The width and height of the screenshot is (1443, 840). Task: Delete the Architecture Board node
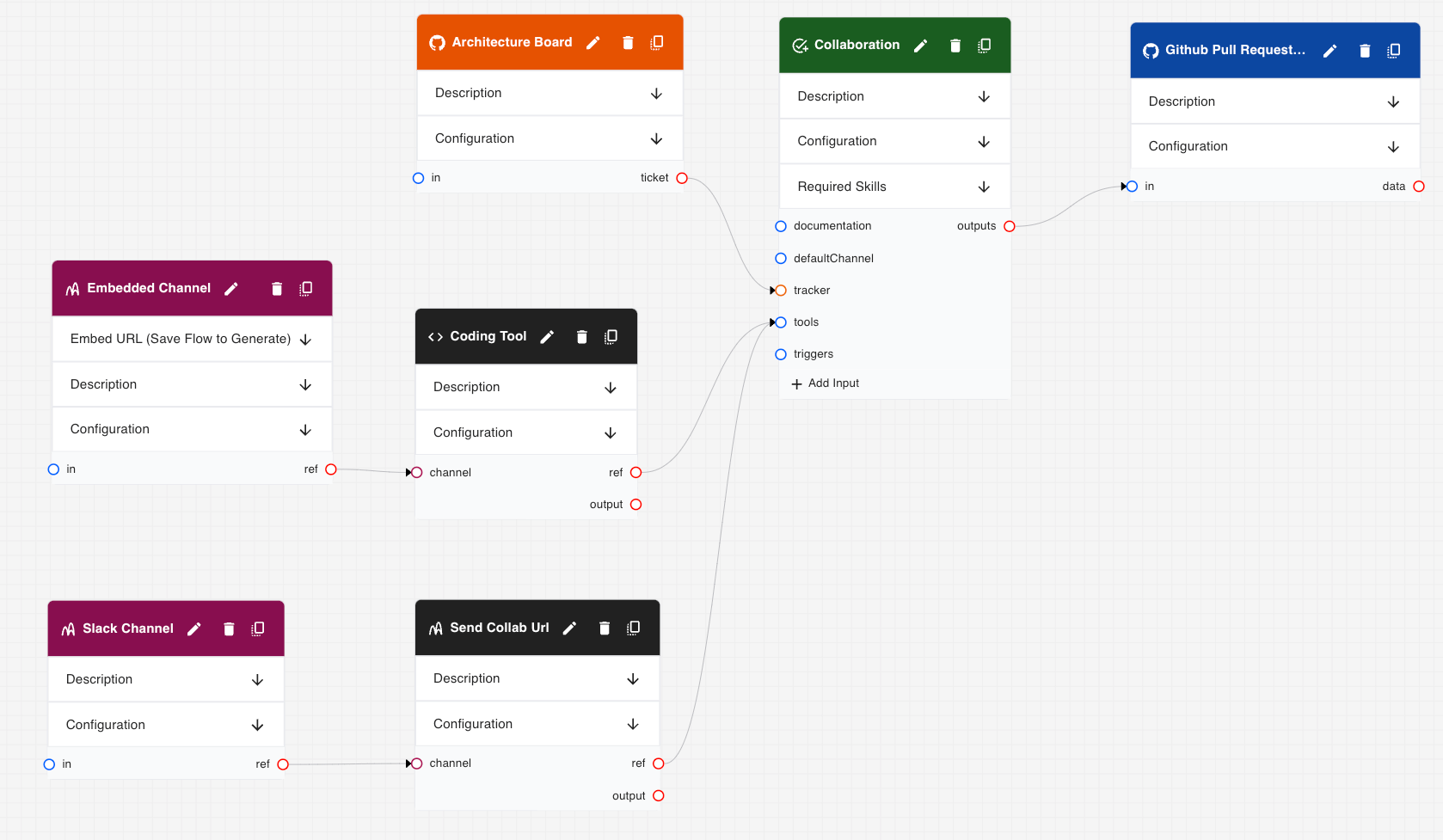tap(628, 43)
